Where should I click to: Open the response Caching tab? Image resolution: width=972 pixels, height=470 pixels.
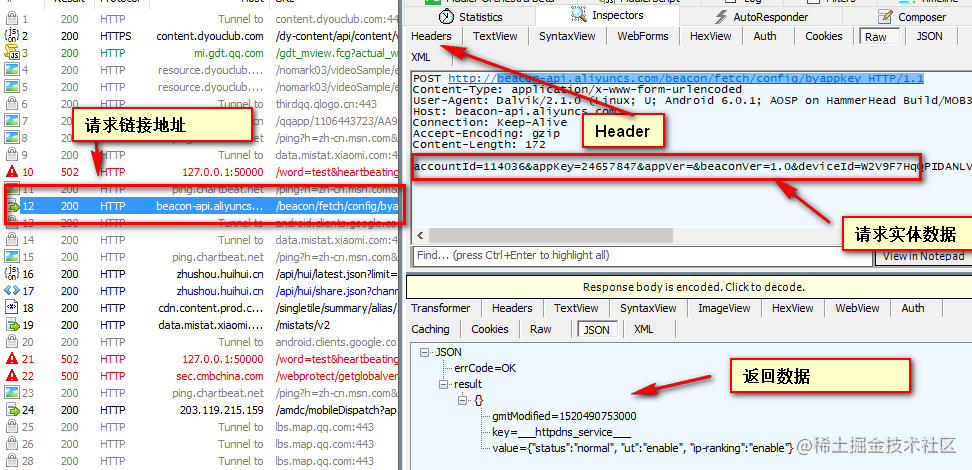coord(430,329)
